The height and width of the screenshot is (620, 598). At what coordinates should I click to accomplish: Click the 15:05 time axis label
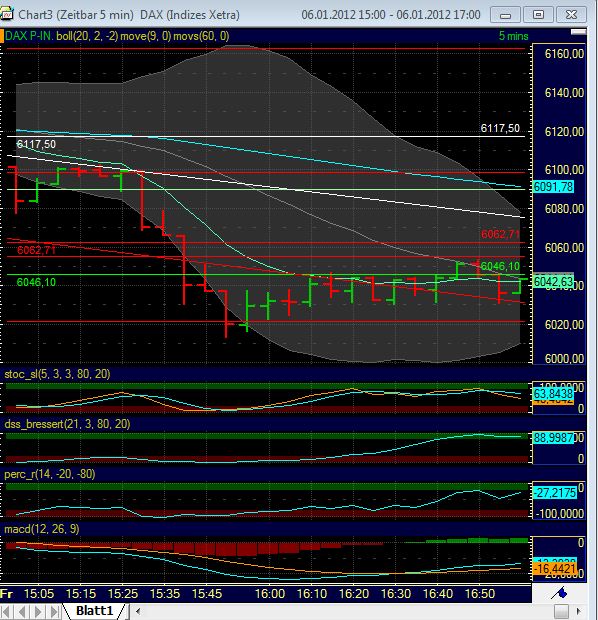(x=39, y=594)
